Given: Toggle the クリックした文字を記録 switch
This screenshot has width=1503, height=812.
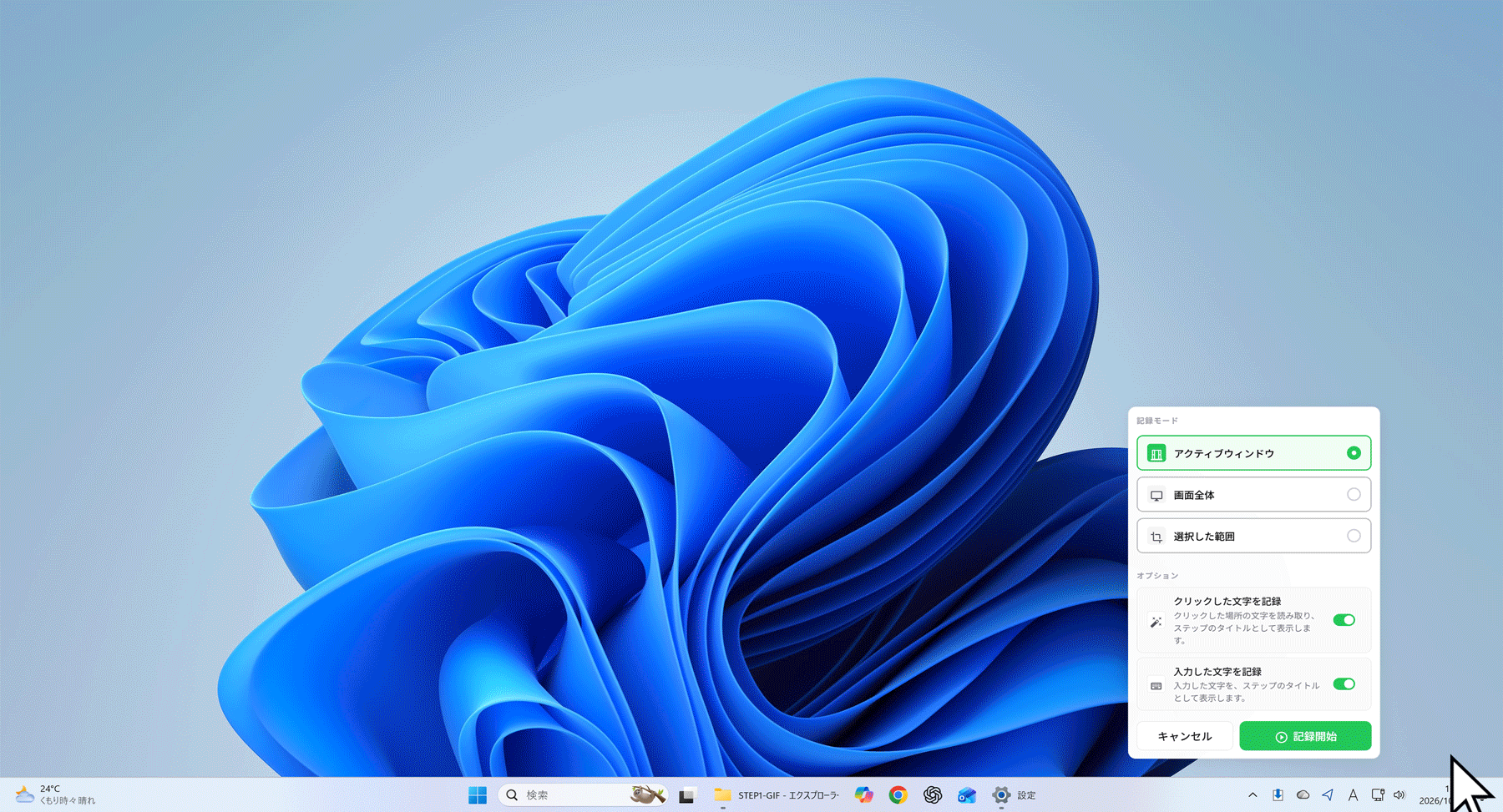Looking at the screenshot, I should (1344, 620).
